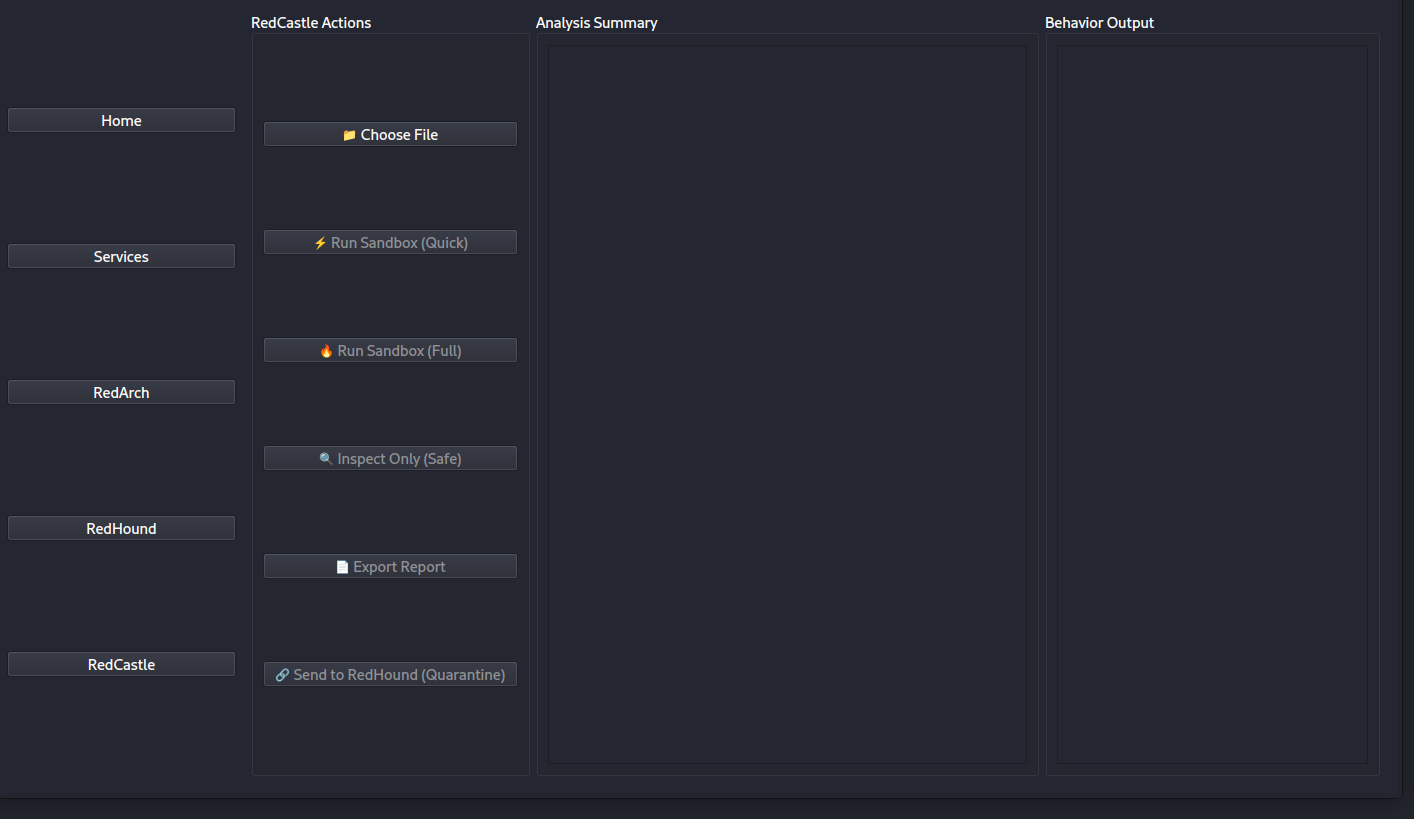Click the Export Report button
Viewport: 1414px width, 819px height.
[x=390, y=566]
